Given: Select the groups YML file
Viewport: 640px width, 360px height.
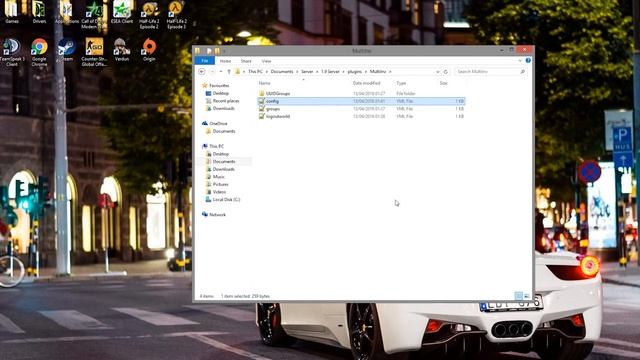Looking at the screenshot, I should click(x=361, y=109).
